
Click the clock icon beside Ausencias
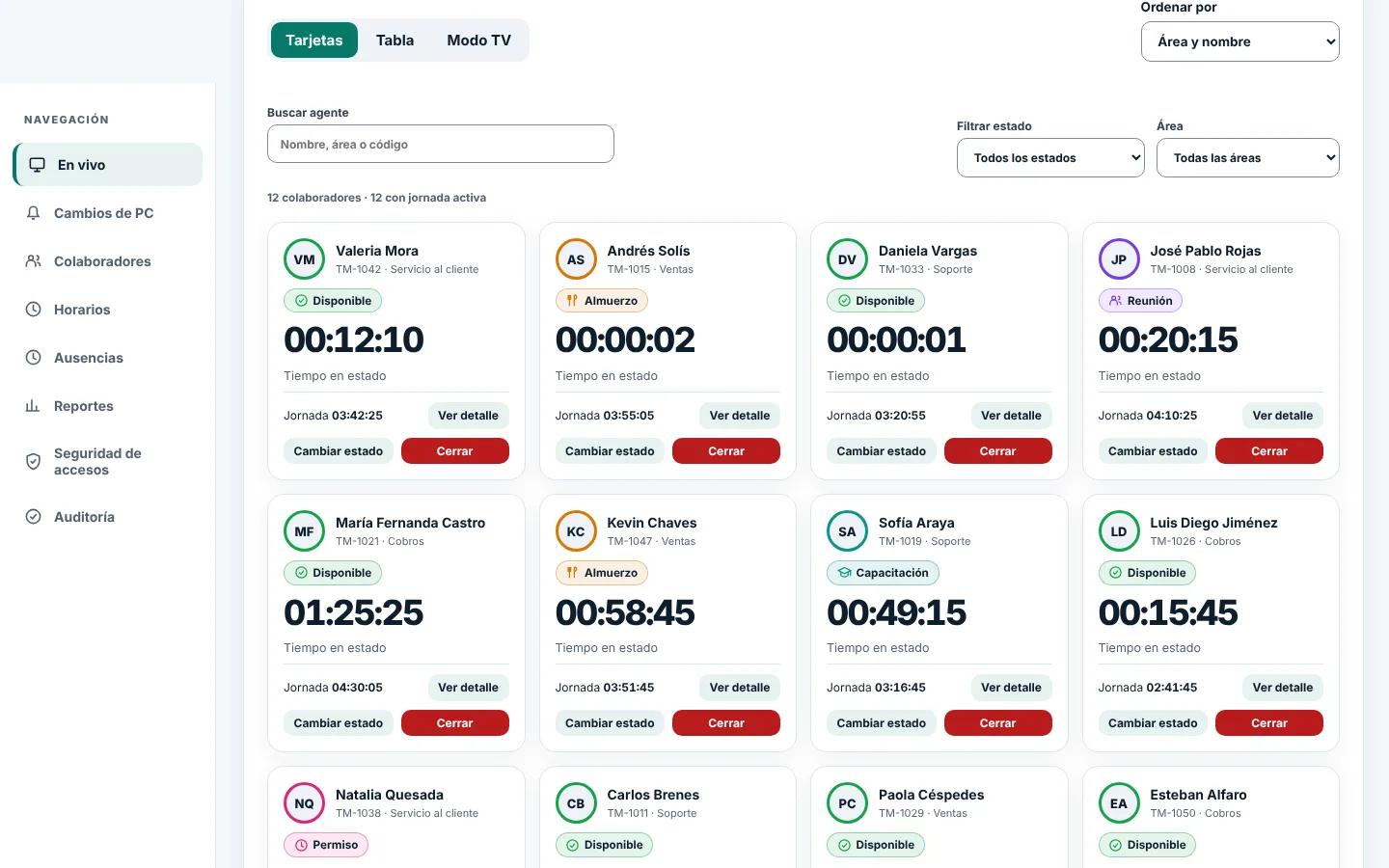point(33,358)
